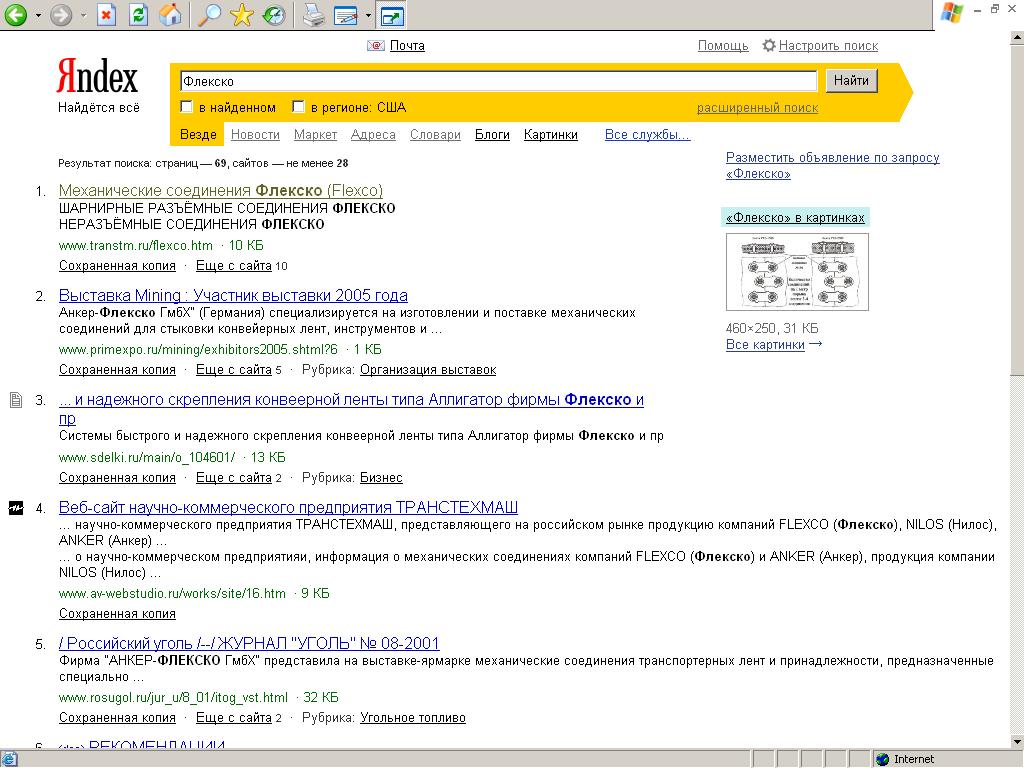
Task: Print the page using the printer icon
Action: click(x=313, y=15)
